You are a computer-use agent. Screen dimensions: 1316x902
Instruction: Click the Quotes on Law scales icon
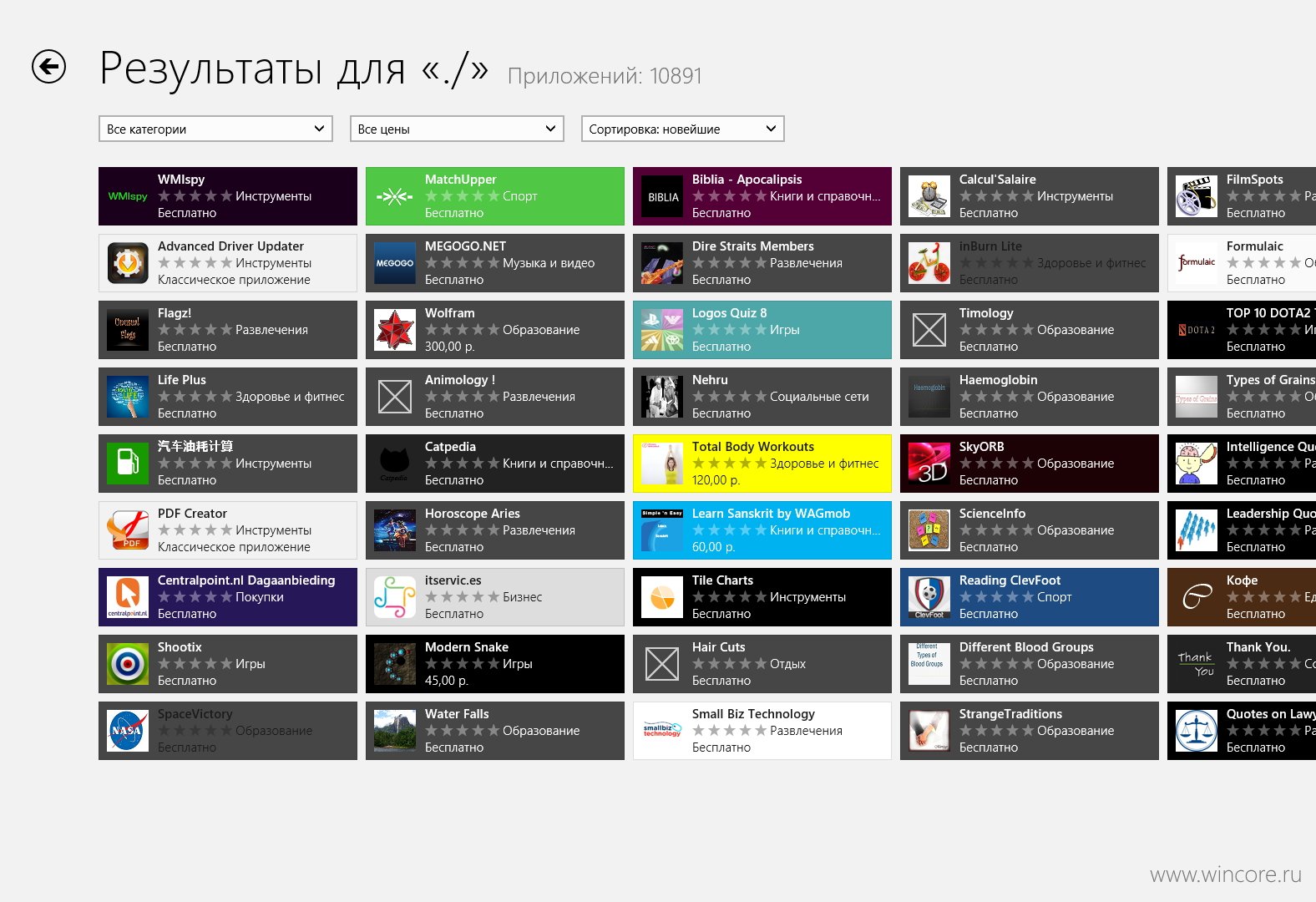[x=1197, y=731]
